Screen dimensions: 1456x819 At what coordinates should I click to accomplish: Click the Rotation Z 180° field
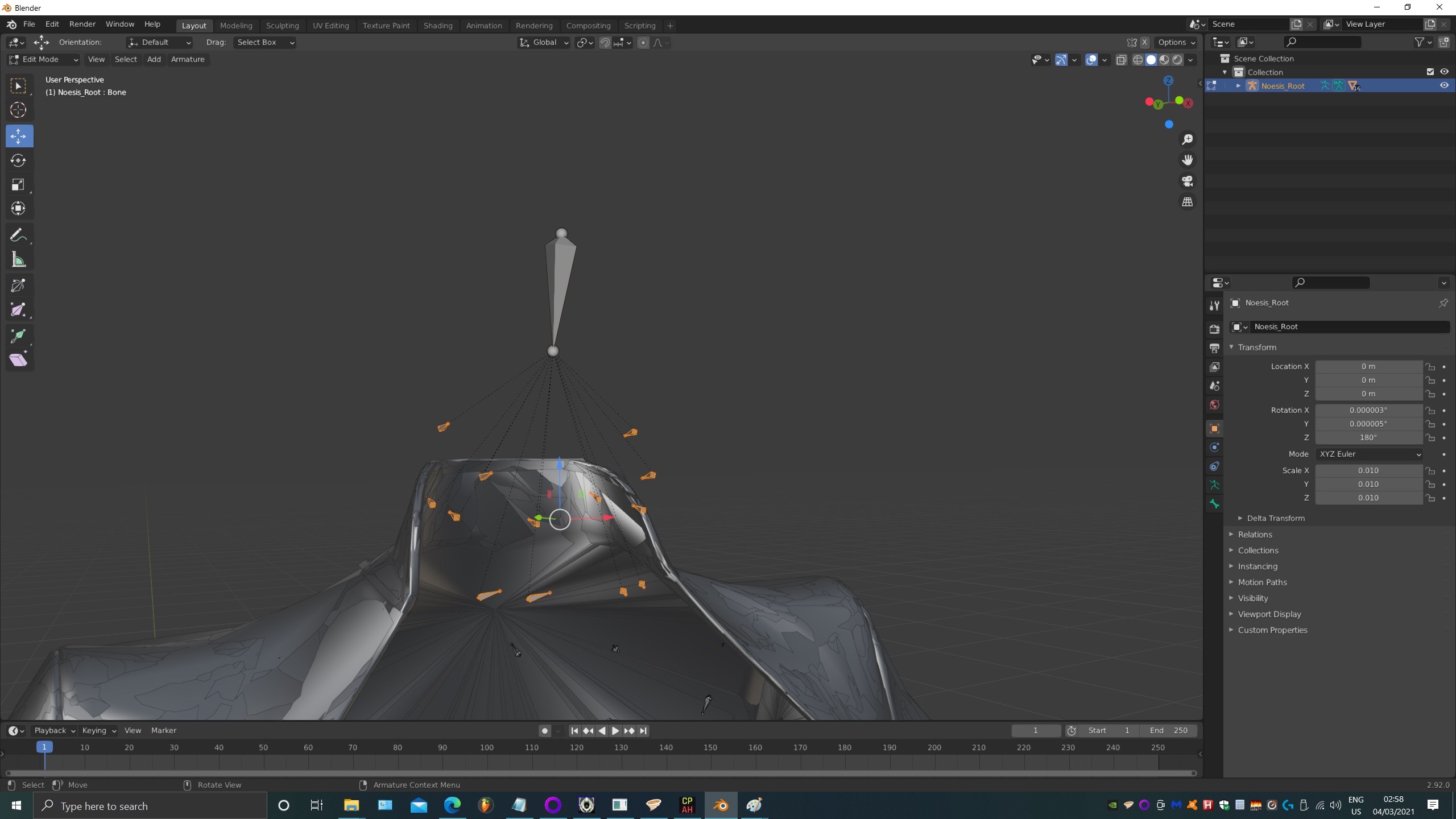pos(1369,438)
